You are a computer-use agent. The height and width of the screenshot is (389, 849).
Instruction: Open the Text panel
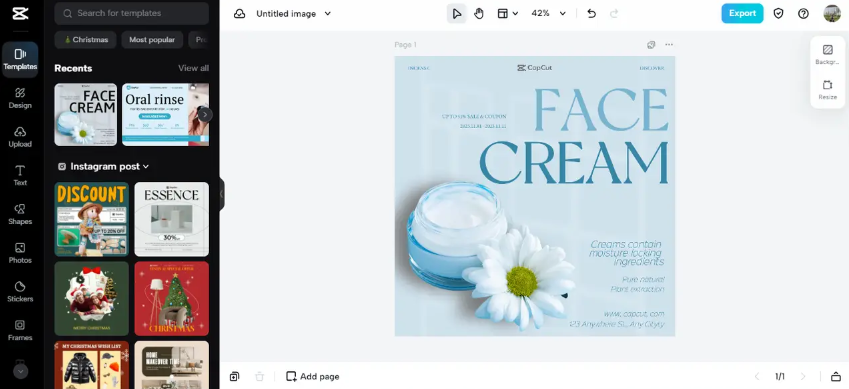click(x=20, y=176)
